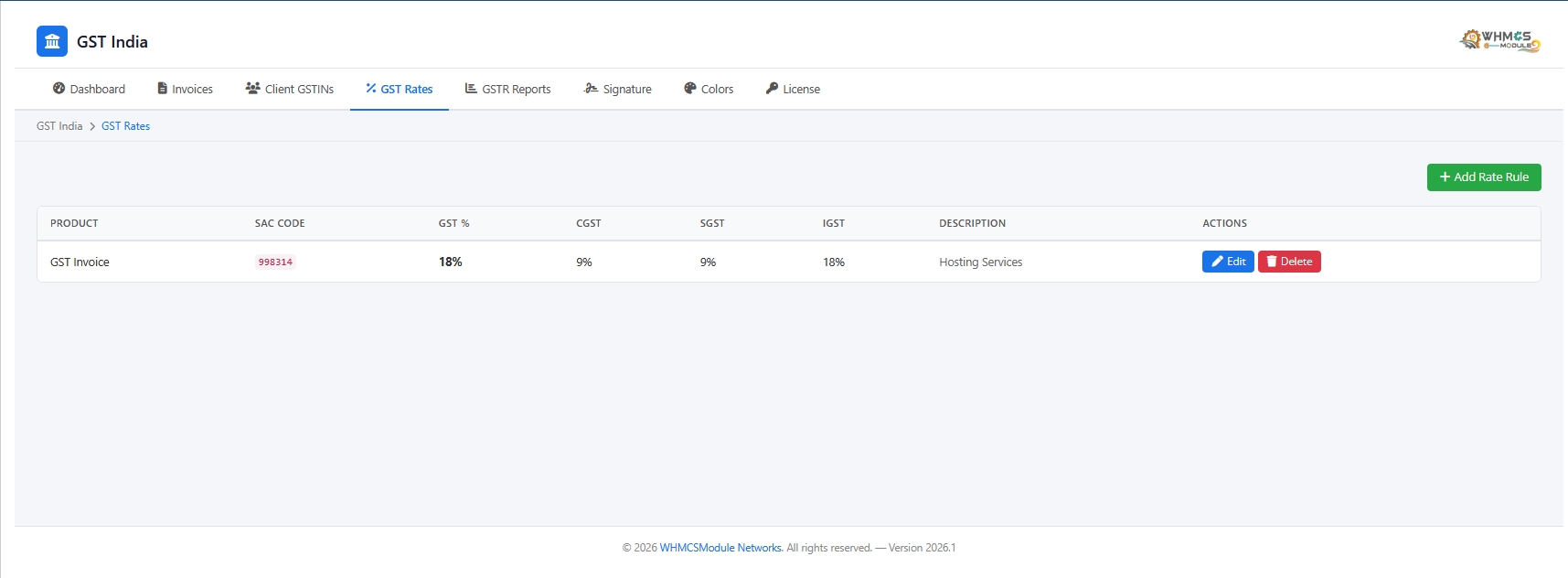This screenshot has width=1568, height=578.
Task: Click the Client GSTINs users icon
Action: point(252,89)
